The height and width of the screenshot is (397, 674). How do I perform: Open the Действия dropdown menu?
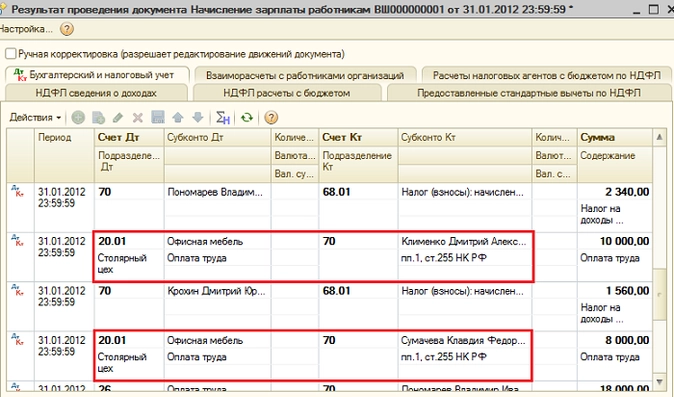(35, 117)
